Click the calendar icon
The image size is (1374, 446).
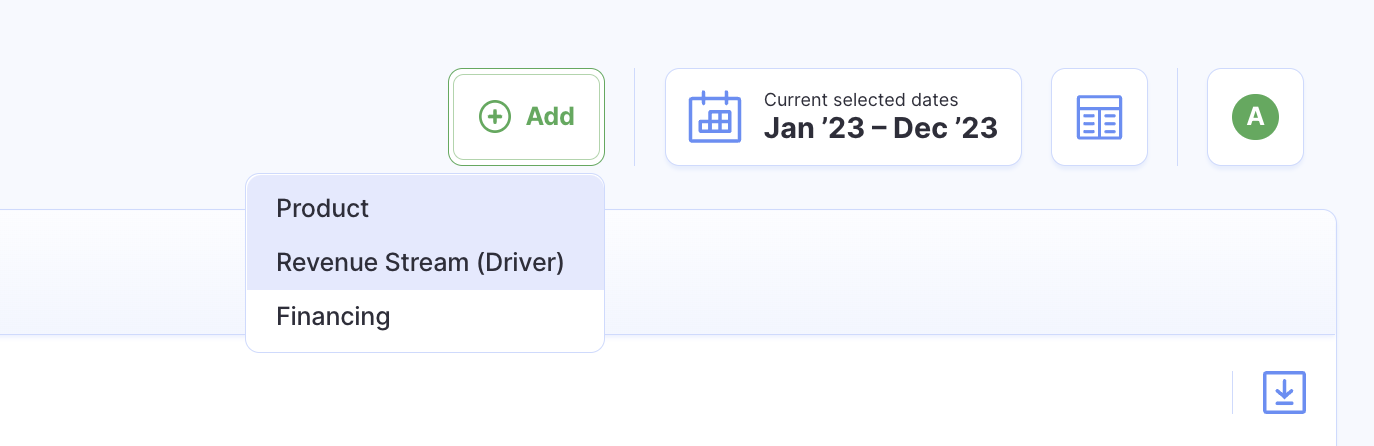(x=715, y=117)
